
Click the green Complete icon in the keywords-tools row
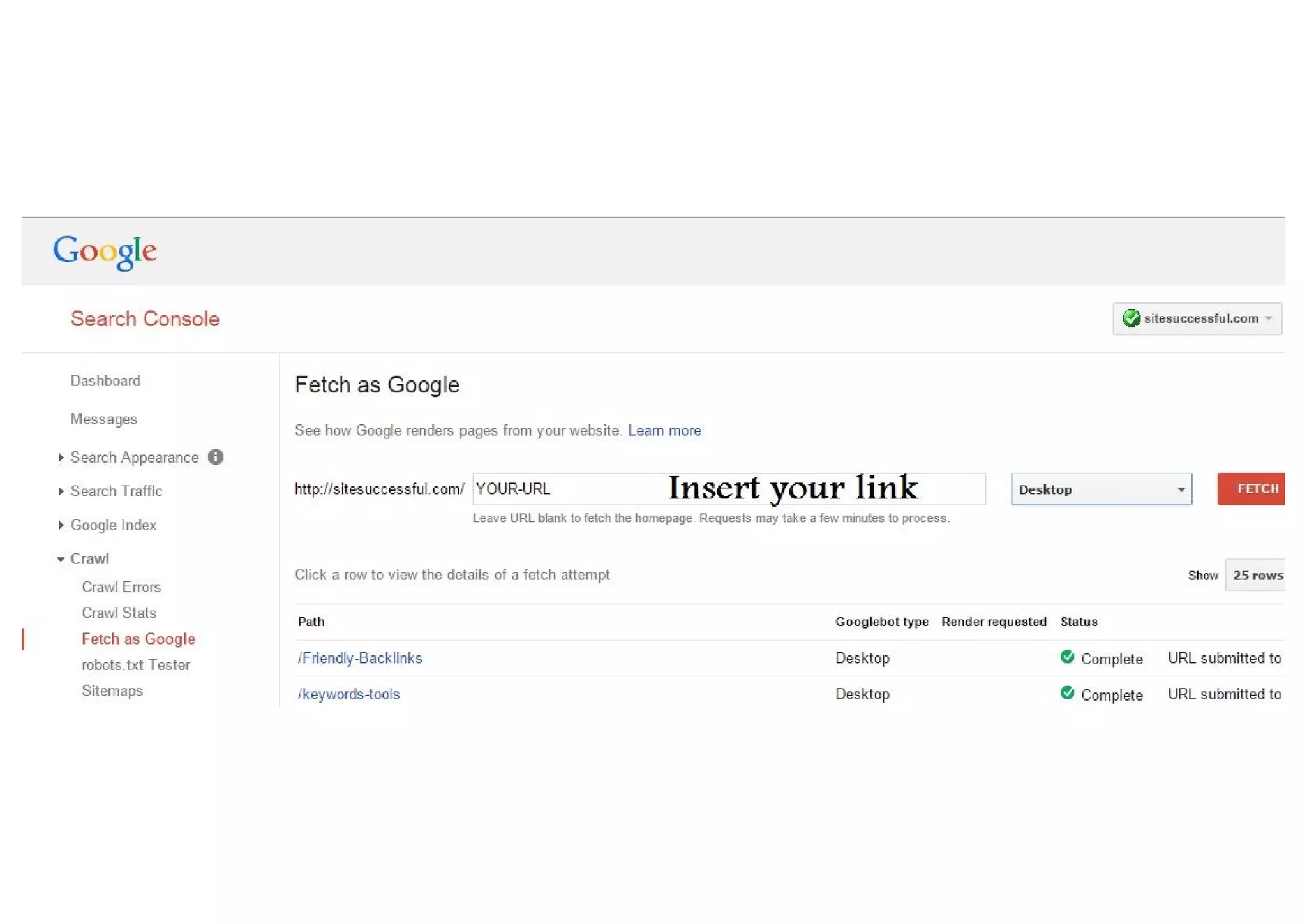(x=1067, y=693)
